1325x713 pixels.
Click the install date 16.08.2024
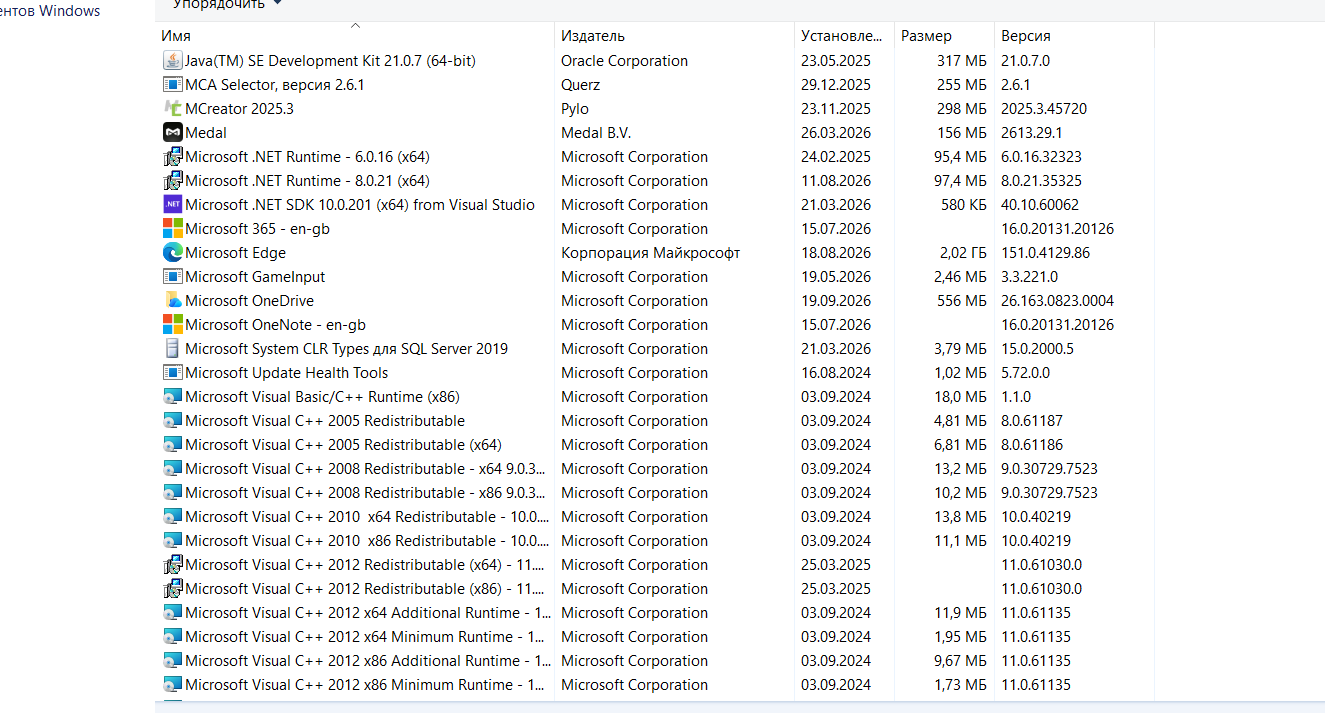coord(836,373)
